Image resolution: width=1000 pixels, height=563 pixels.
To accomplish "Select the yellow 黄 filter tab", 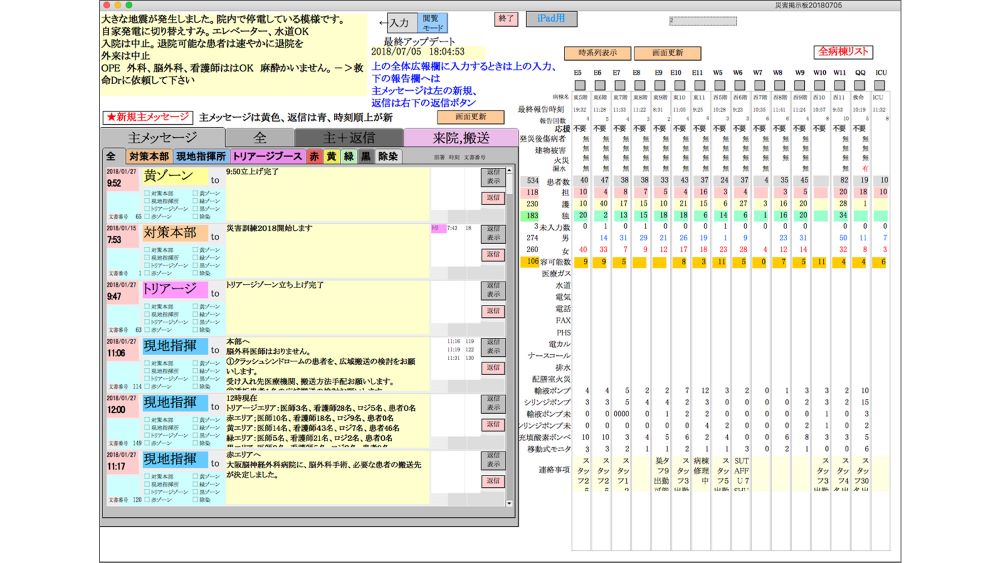I will (332, 156).
